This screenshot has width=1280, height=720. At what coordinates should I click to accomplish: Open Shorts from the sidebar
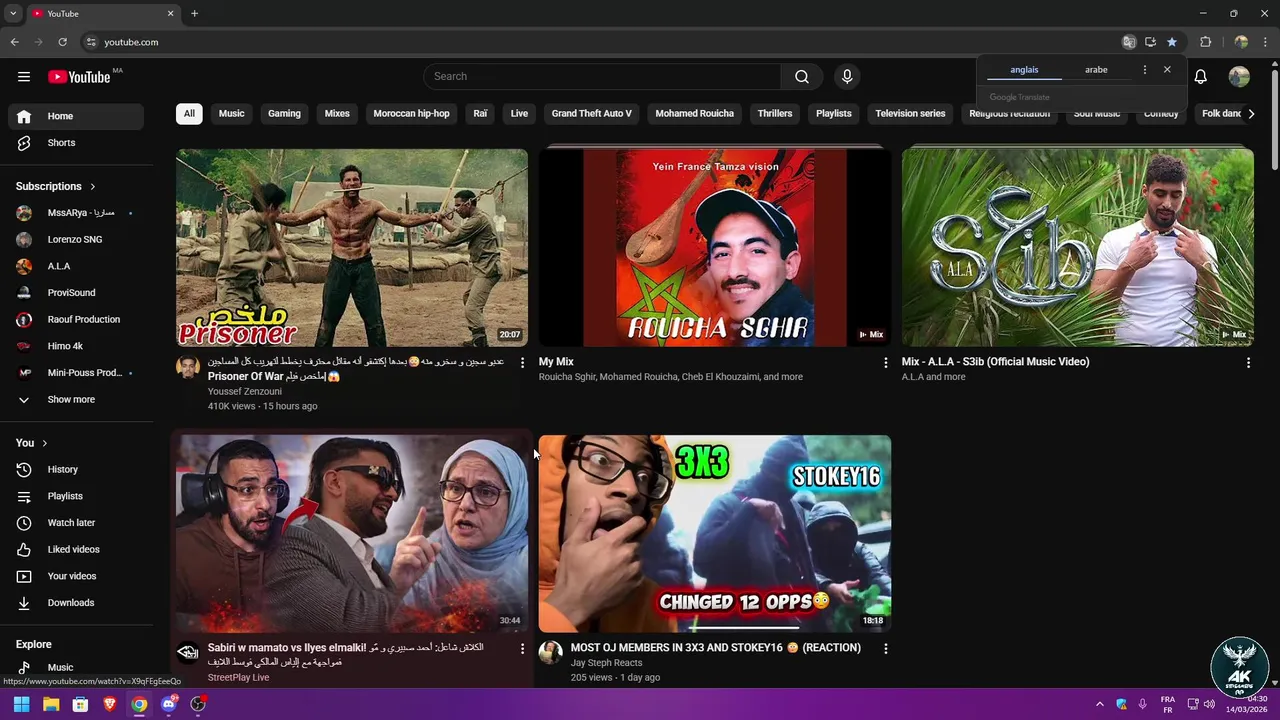point(76,143)
